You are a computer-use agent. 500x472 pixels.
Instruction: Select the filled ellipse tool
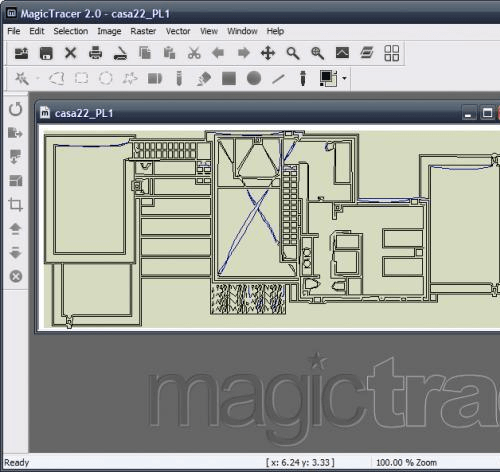click(x=254, y=78)
